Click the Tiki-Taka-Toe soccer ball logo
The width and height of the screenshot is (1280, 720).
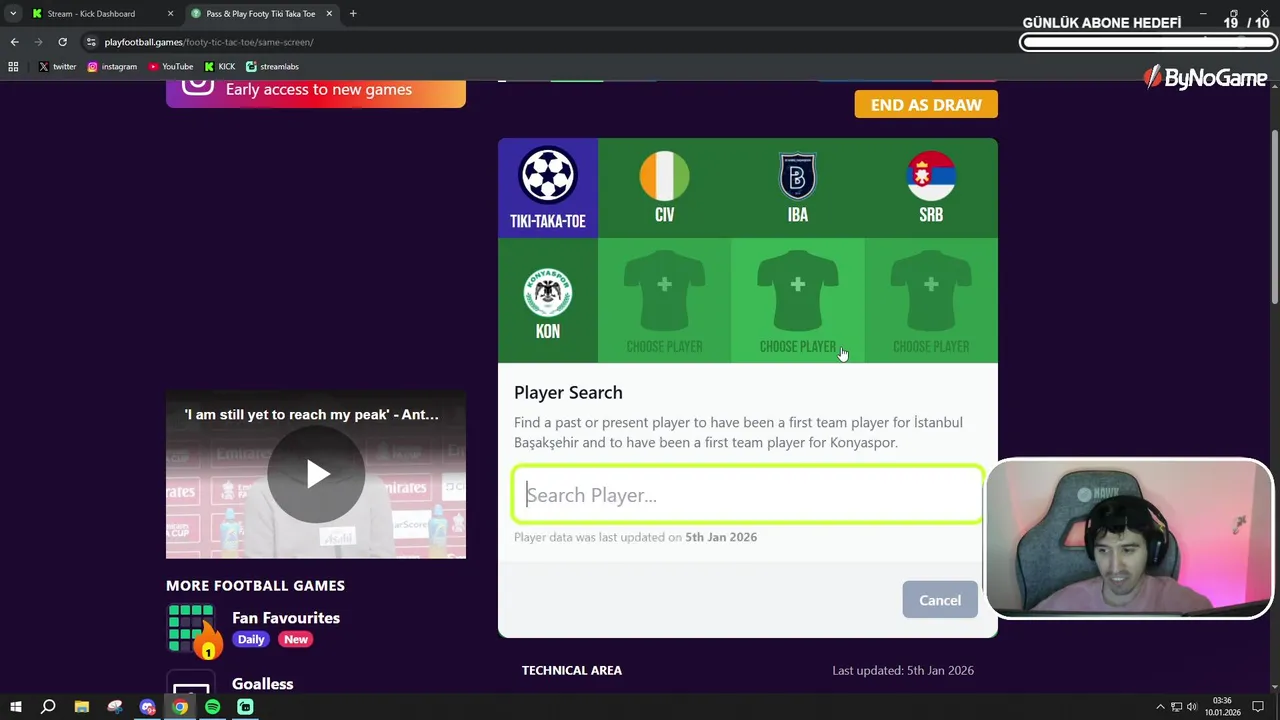point(548,176)
